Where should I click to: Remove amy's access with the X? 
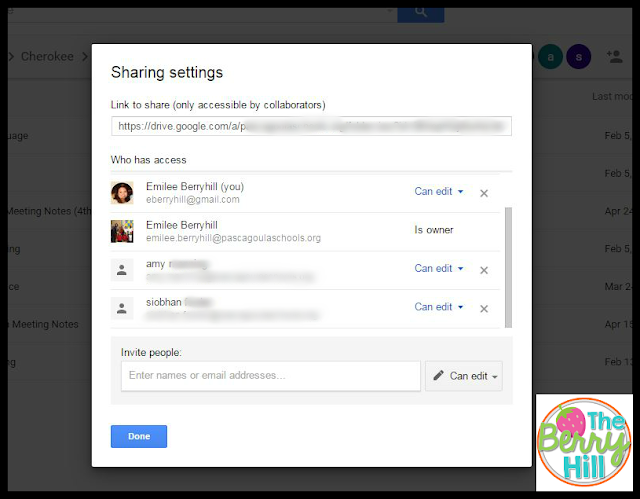(x=484, y=270)
